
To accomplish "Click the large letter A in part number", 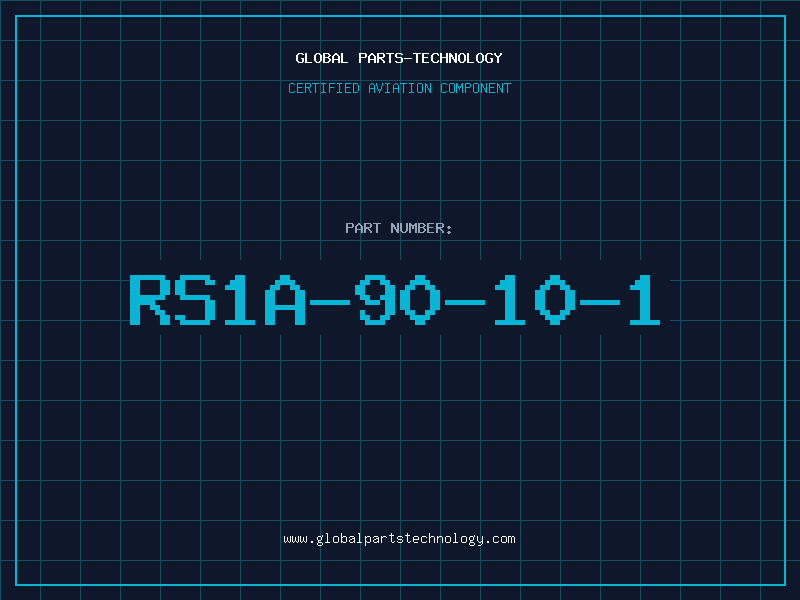I will 285,300.
